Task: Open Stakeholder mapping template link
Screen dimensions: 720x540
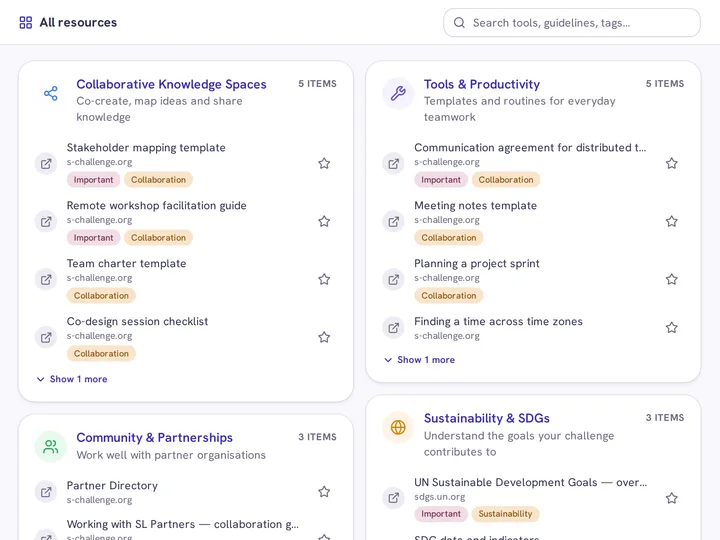Action: point(146,147)
